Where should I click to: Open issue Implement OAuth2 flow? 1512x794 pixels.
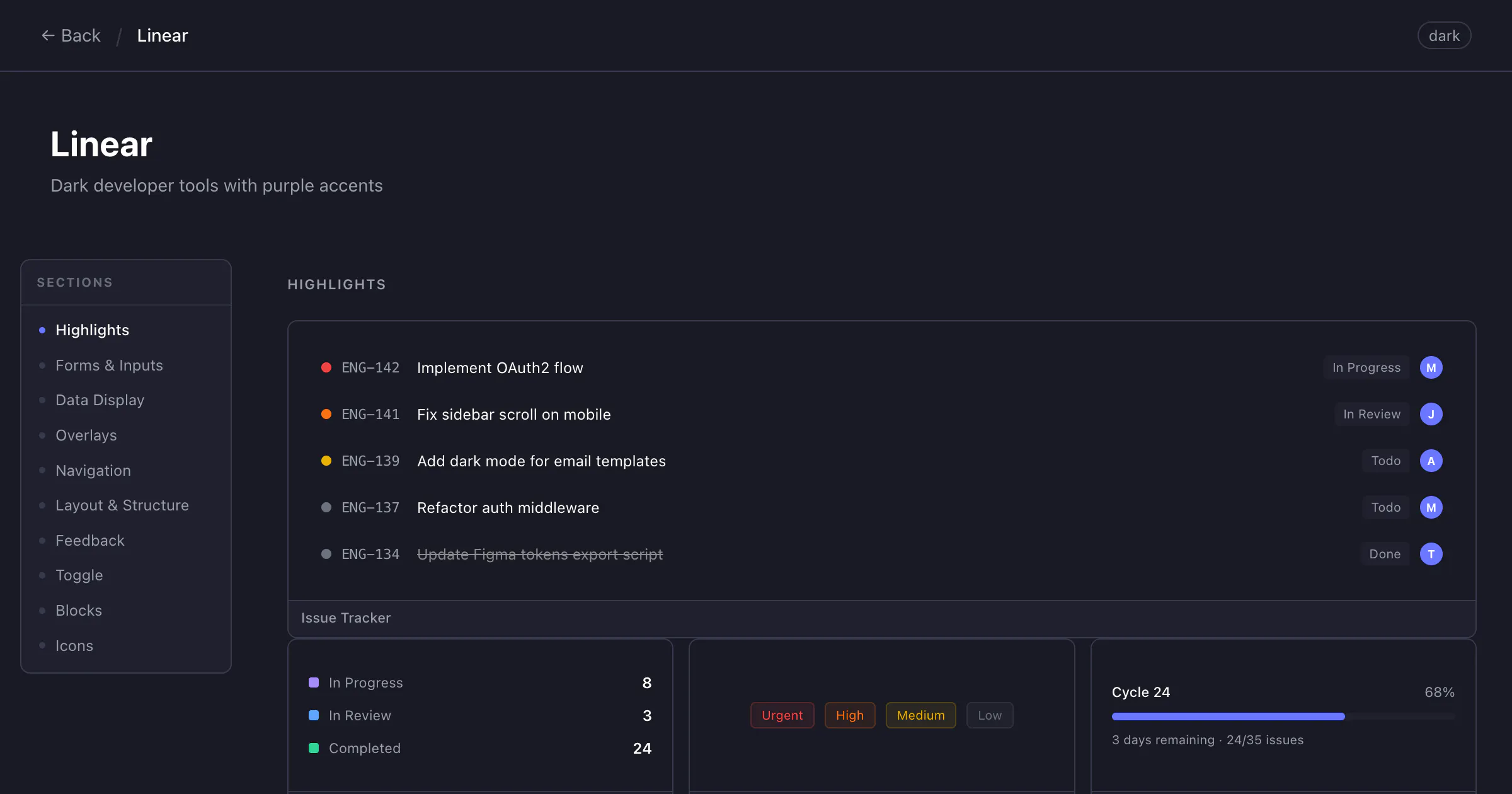(500, 367)
